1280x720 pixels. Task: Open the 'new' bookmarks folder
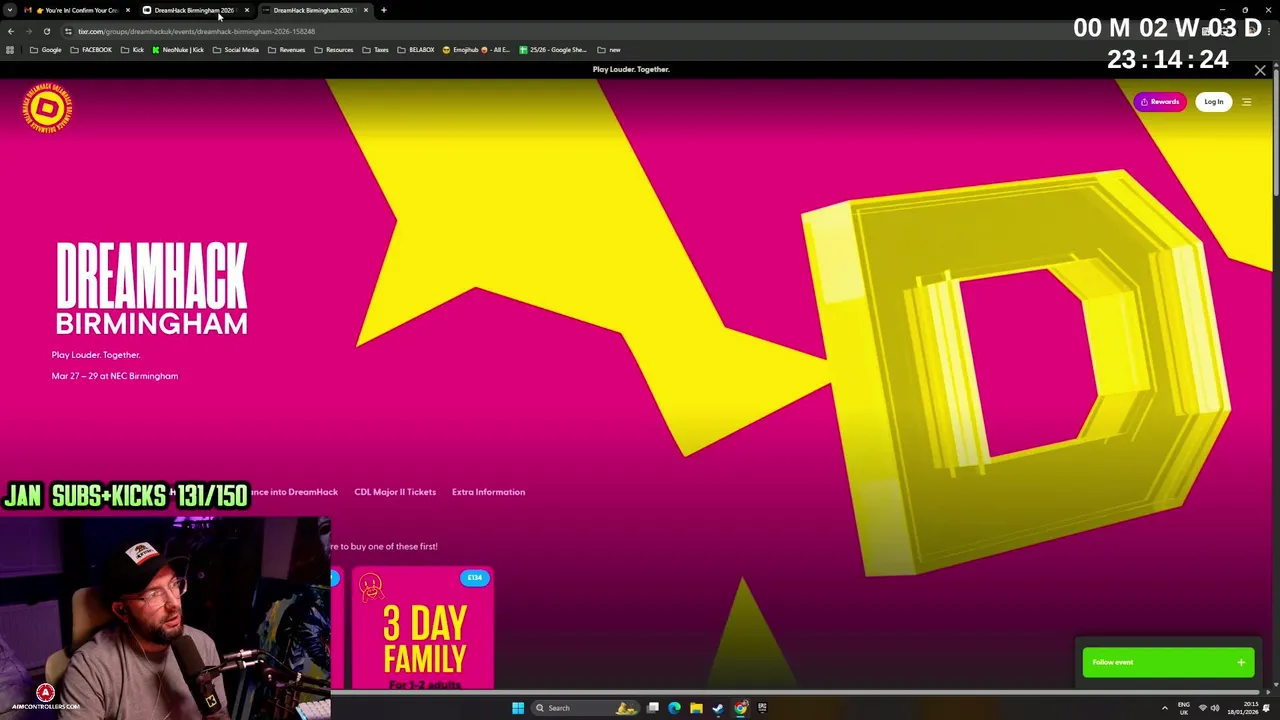[609, 50]
